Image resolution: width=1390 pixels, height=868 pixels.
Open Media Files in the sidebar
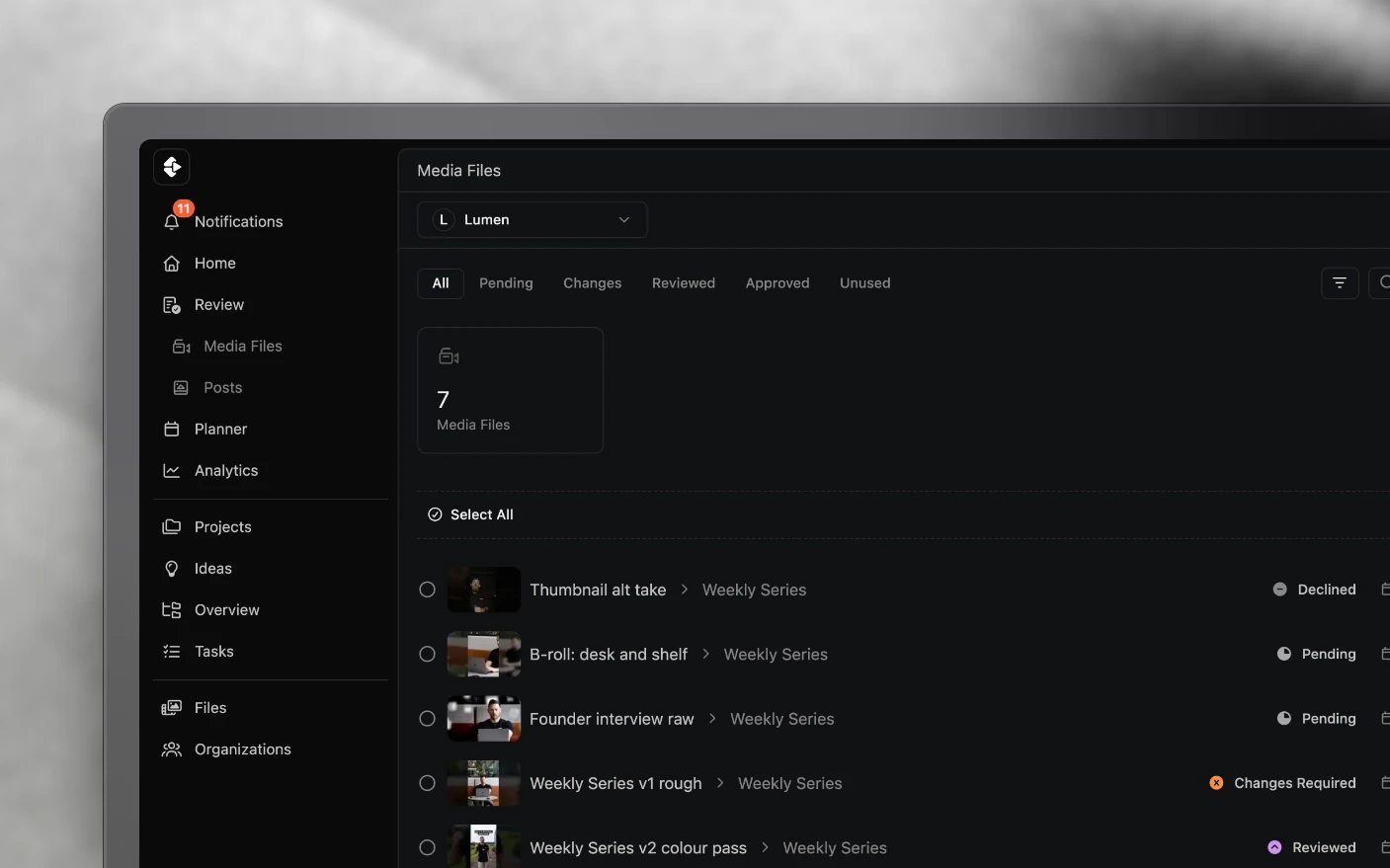(242, 347)
